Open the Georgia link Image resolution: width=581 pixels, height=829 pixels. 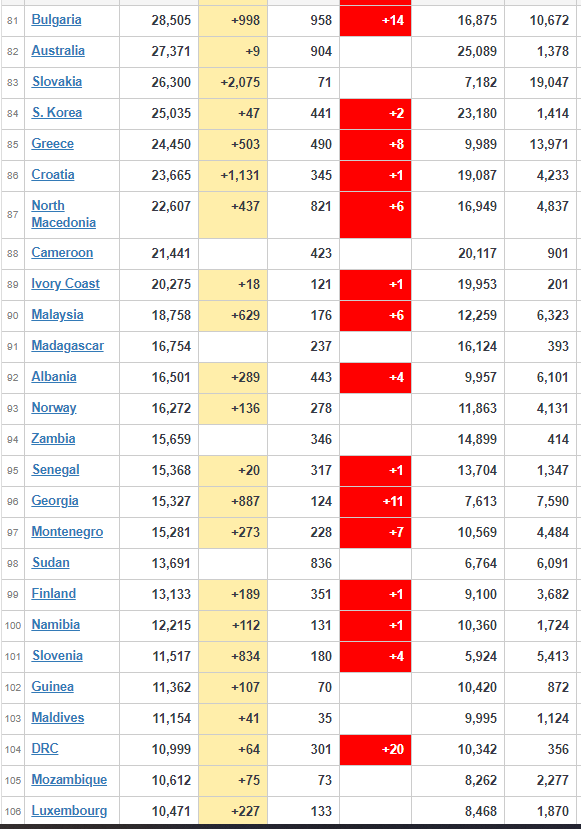pos(55,501)
